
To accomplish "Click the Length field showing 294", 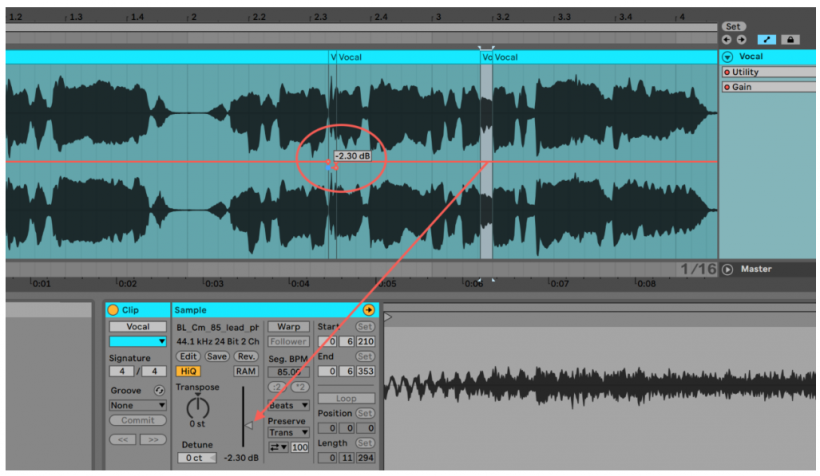I will pos(365,458).
